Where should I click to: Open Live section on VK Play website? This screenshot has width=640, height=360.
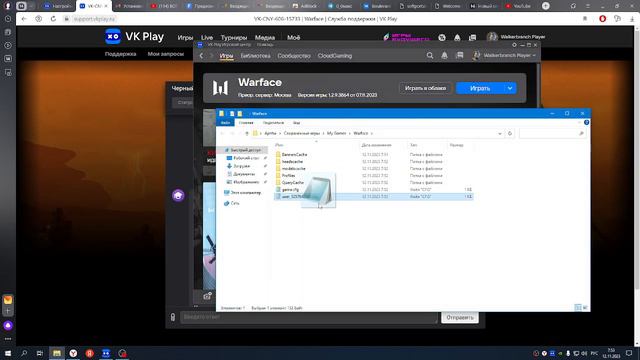[x=207, y=38]
